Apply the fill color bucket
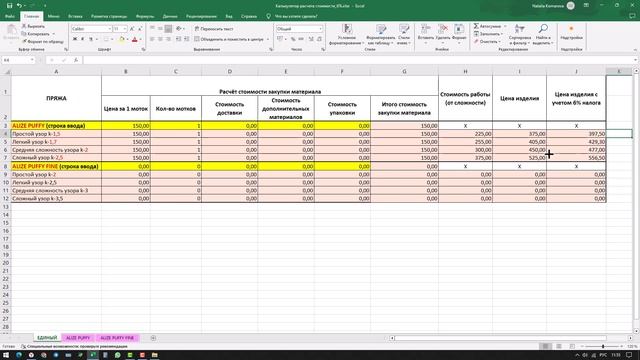 121,39
